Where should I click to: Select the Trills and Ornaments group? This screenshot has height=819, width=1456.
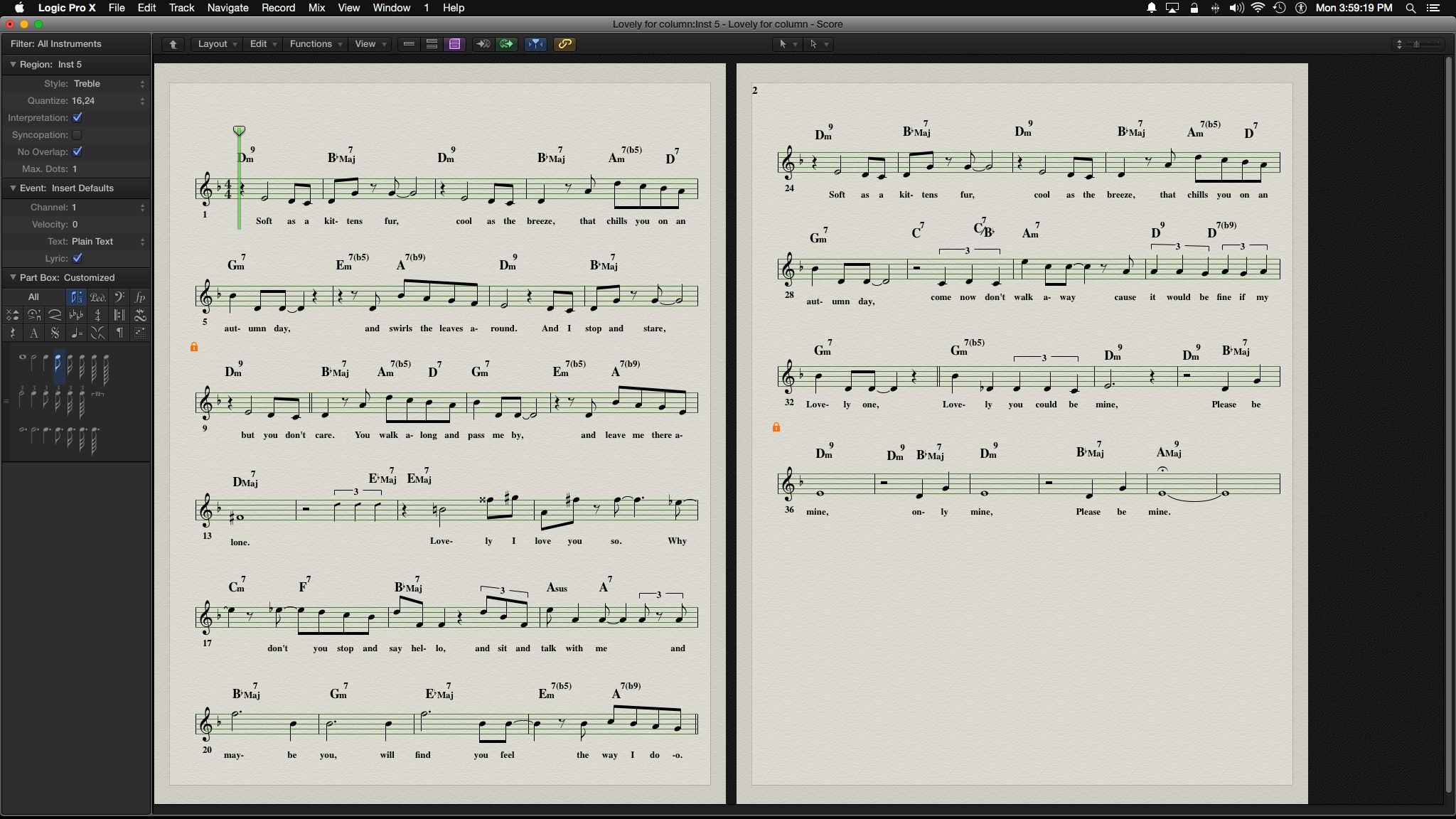pos(140,315)
